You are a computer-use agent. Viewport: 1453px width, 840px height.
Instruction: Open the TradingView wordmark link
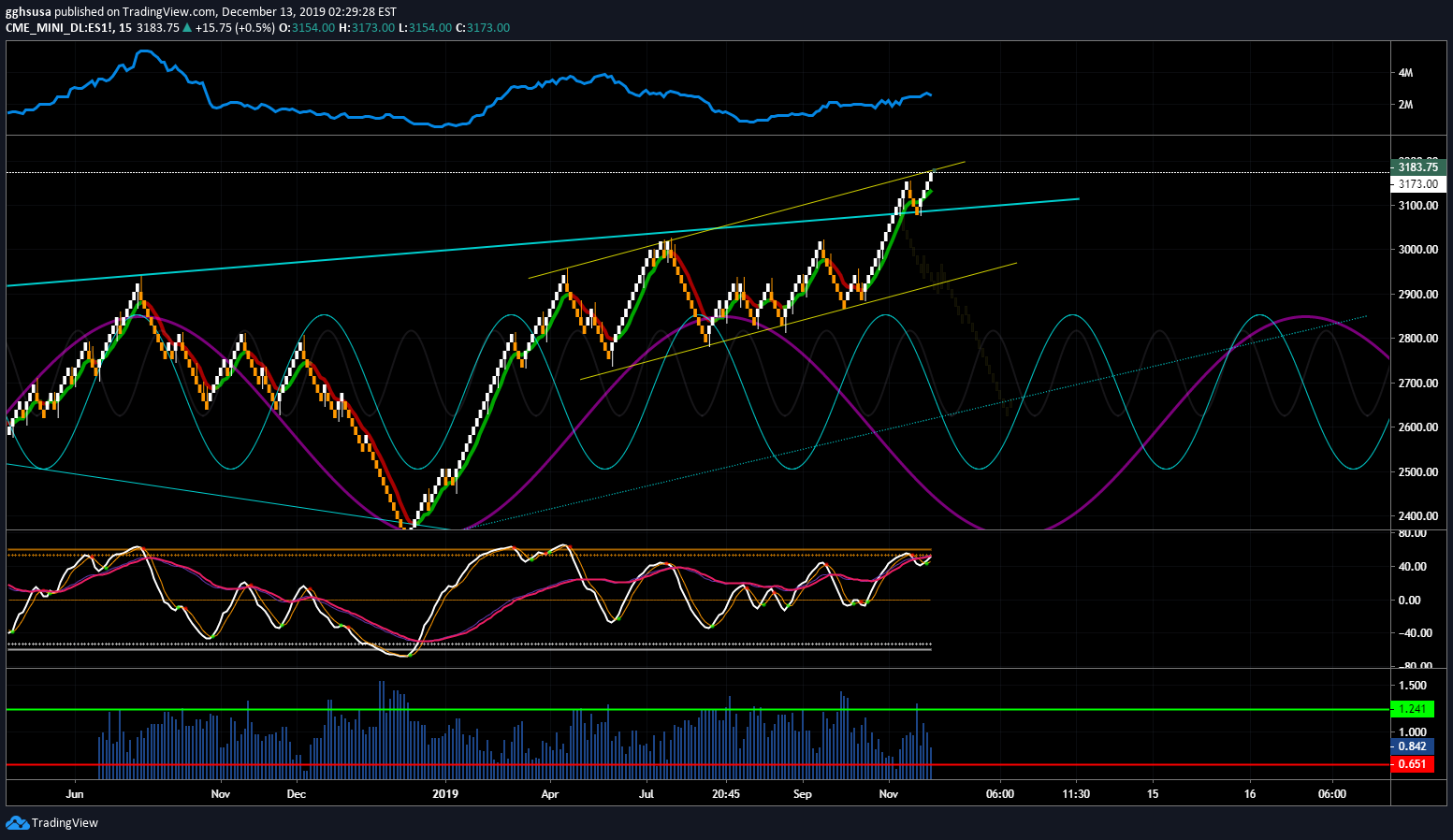[65, 823]
